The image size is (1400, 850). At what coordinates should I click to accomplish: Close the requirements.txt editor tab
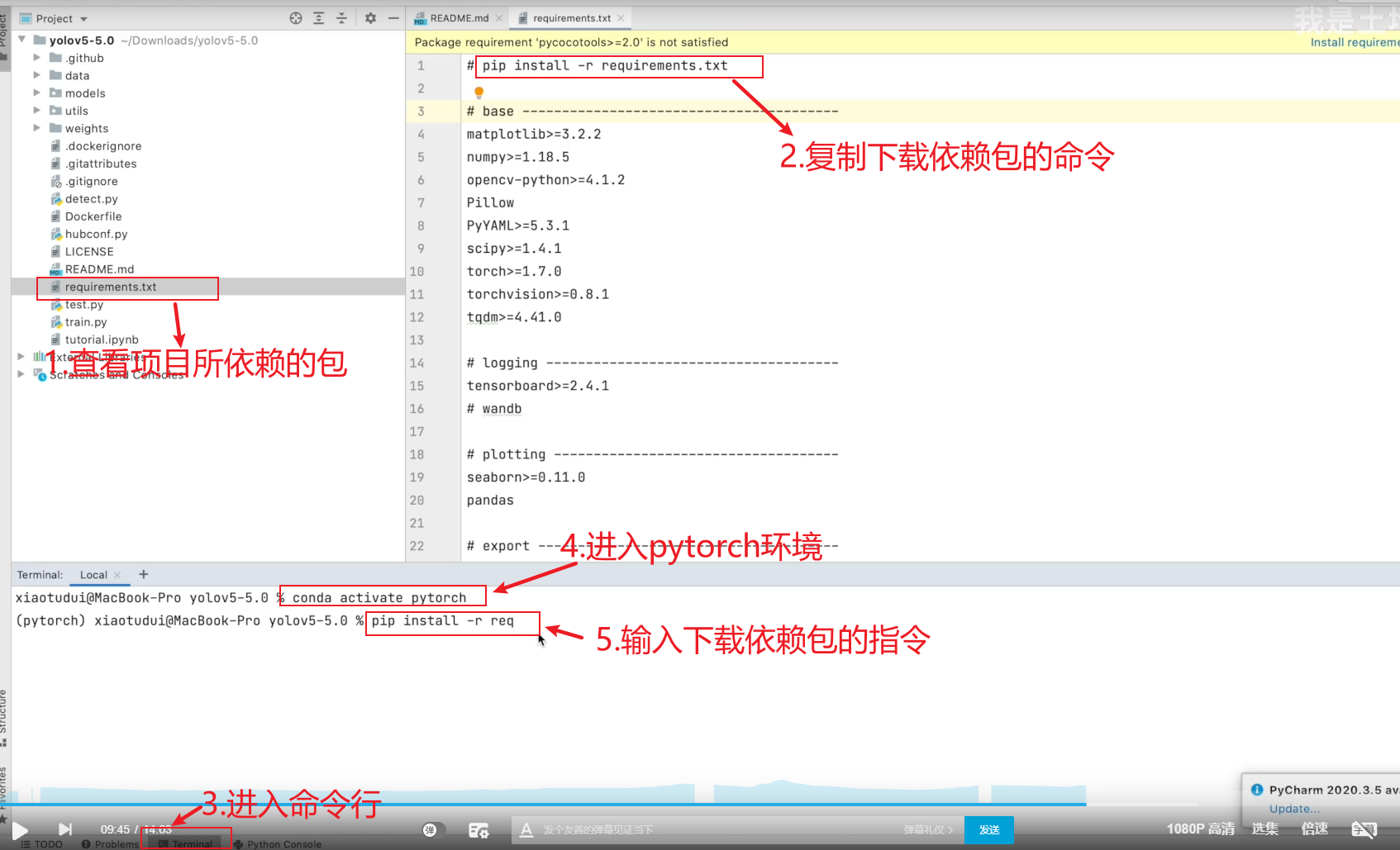pos(621,18)
